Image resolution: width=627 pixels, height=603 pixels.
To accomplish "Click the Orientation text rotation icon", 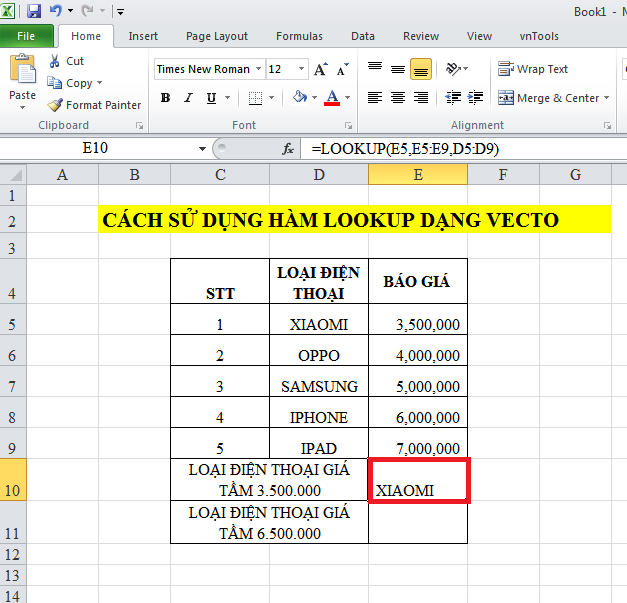I will pyautogui.click(x=453, y=69).
